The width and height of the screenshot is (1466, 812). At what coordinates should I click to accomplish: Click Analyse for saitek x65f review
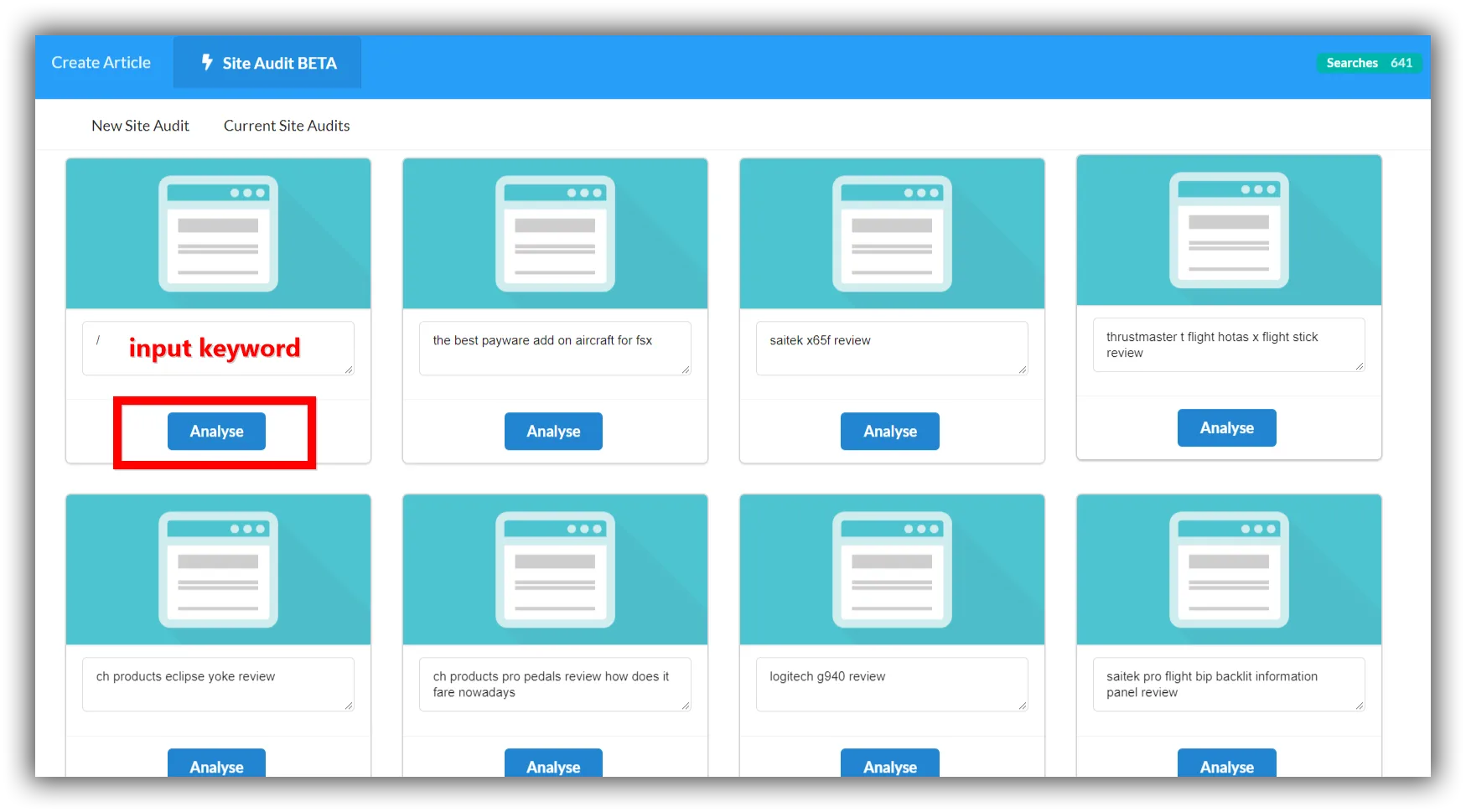[x=890, y=432]
